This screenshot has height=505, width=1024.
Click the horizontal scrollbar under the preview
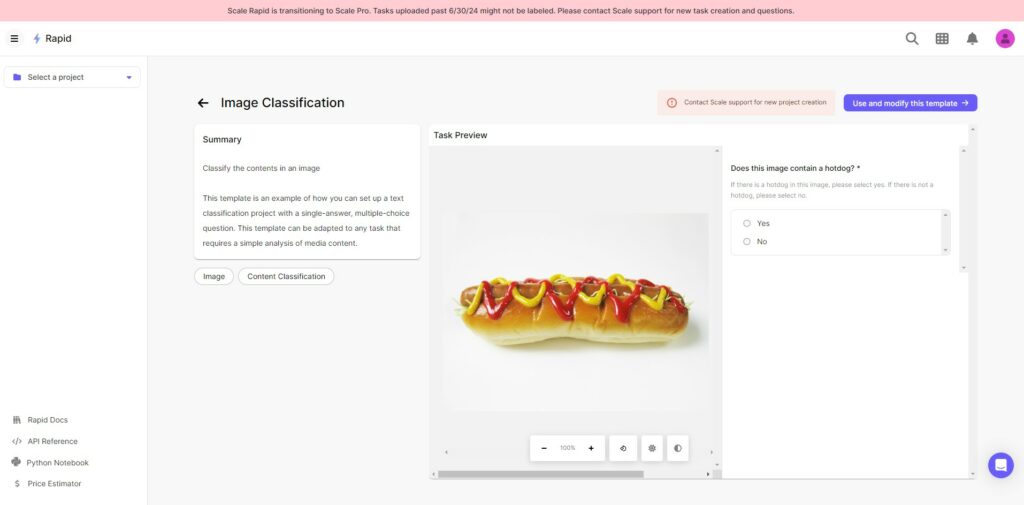[x=540, y=474]
